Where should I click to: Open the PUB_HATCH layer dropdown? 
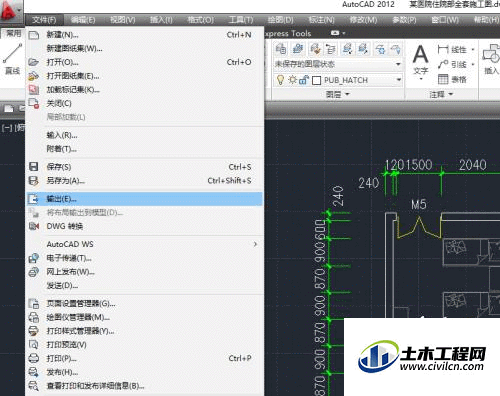(x=399, y=80)
